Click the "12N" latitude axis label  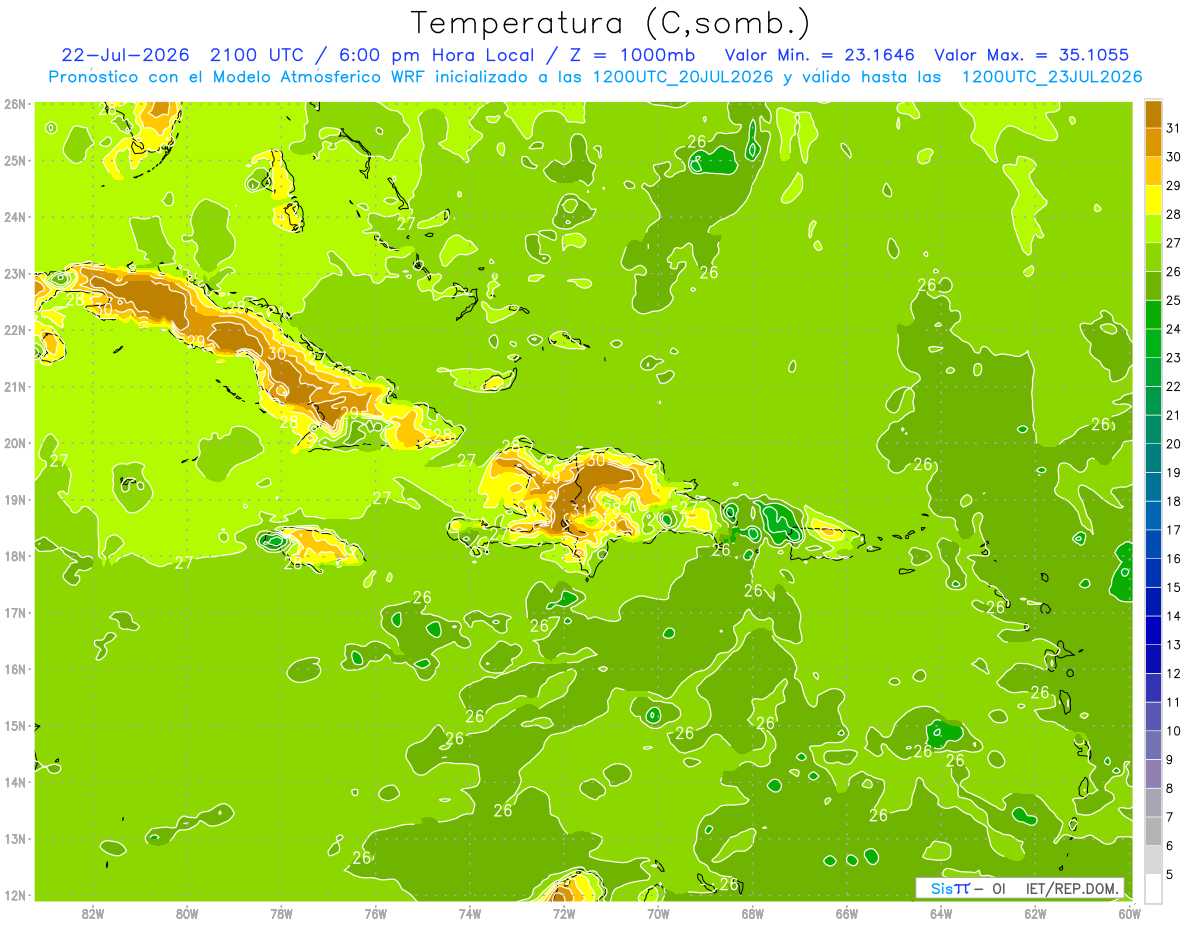(x=15, y=895)
